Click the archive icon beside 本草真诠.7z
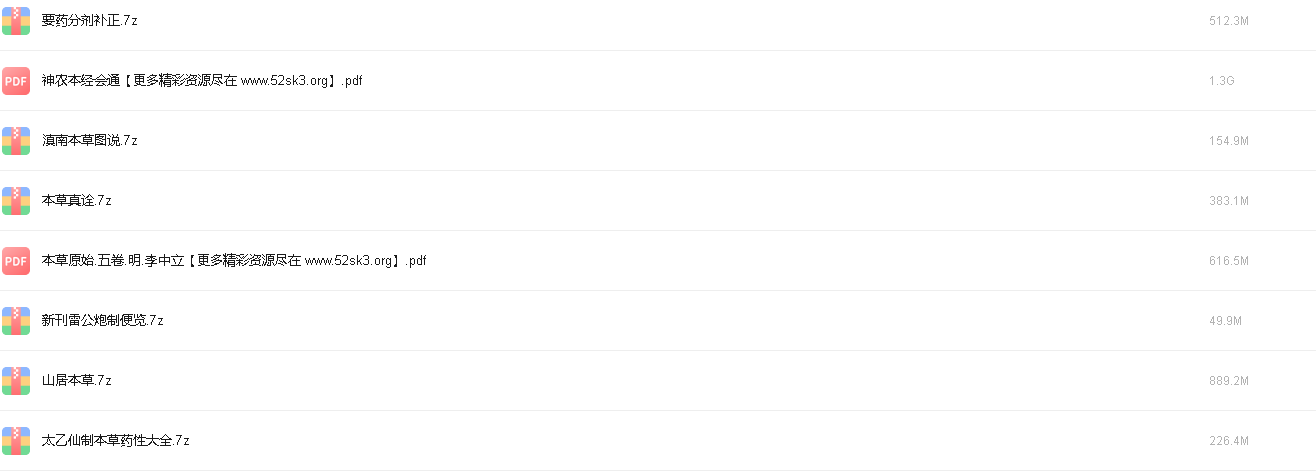The height and width of the screenshot is (472, 1316). [16, 201]
